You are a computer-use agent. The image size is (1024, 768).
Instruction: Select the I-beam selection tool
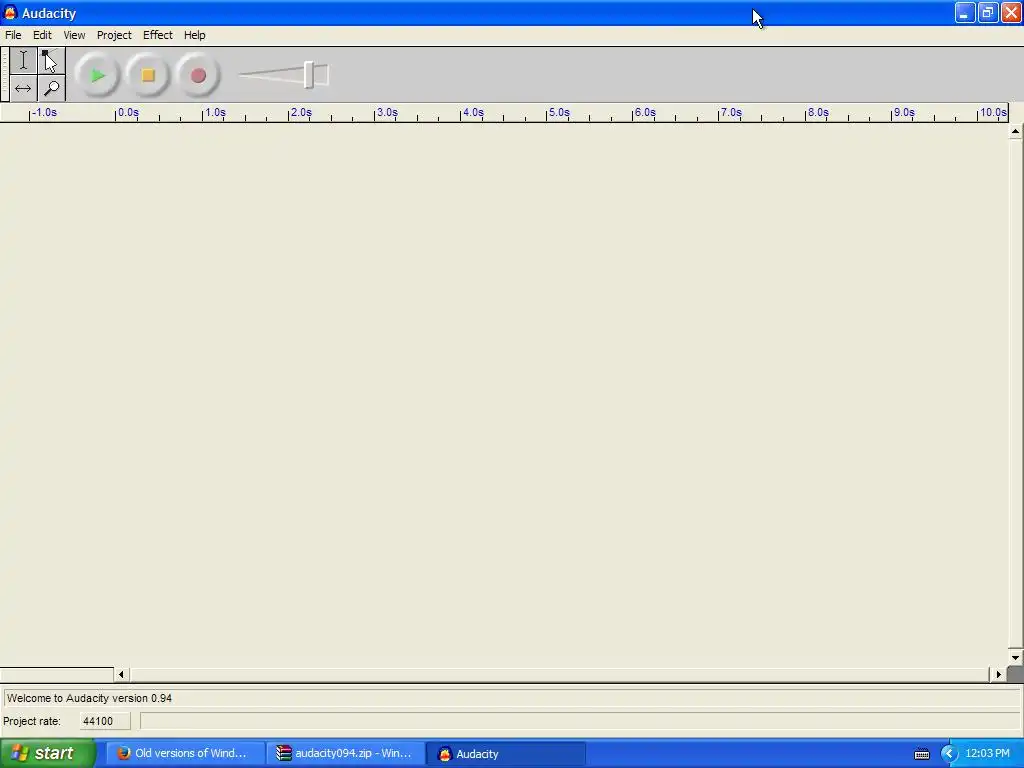click(x=23, y=61)
